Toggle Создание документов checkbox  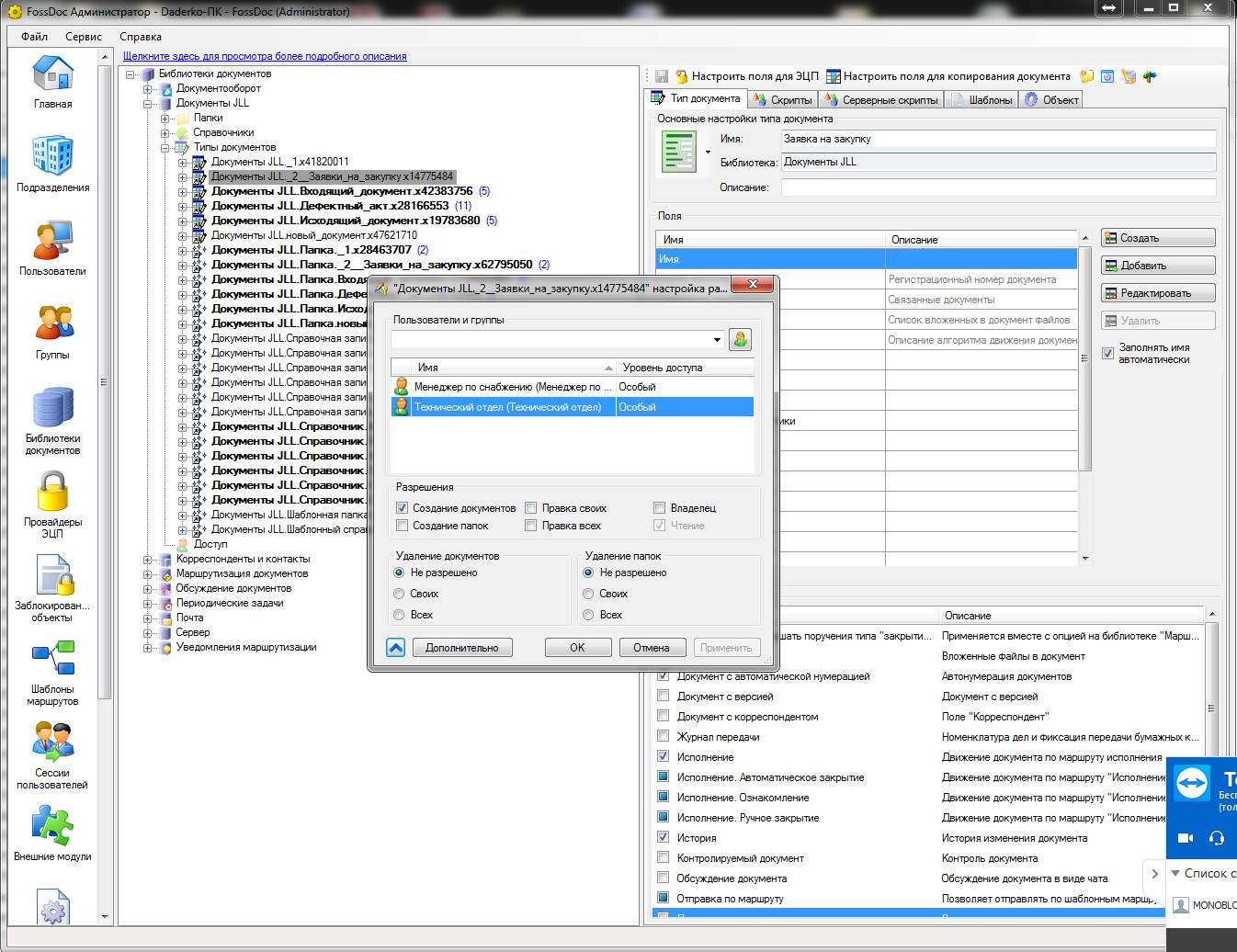point(402,508)
